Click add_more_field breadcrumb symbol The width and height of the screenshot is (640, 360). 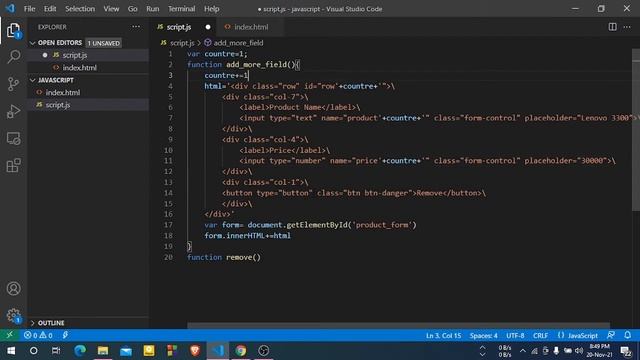click(238, 43)
